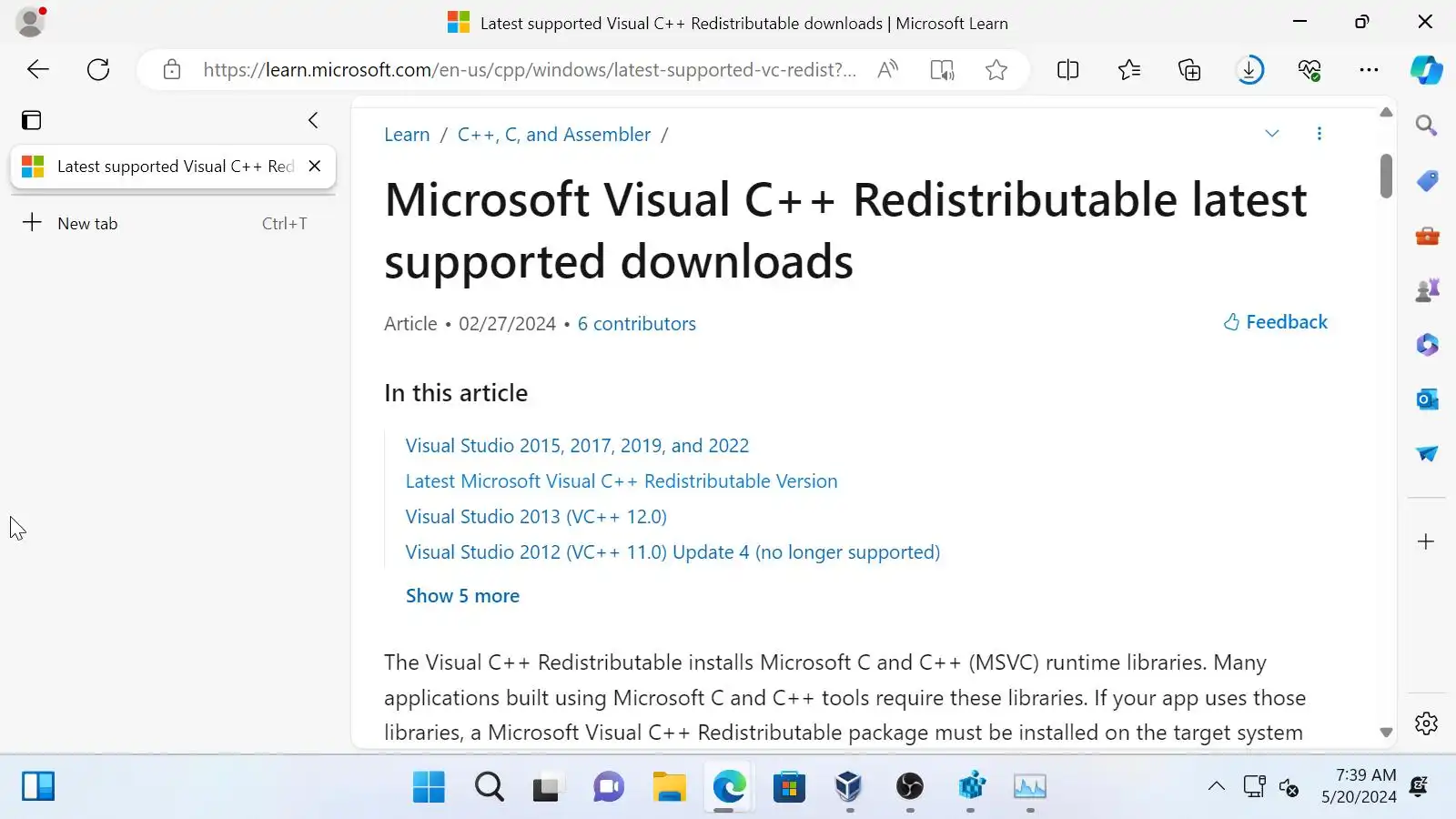Open Windows Search from taskbar
The image size is (1456, 819).
click(x=489, y=786)
